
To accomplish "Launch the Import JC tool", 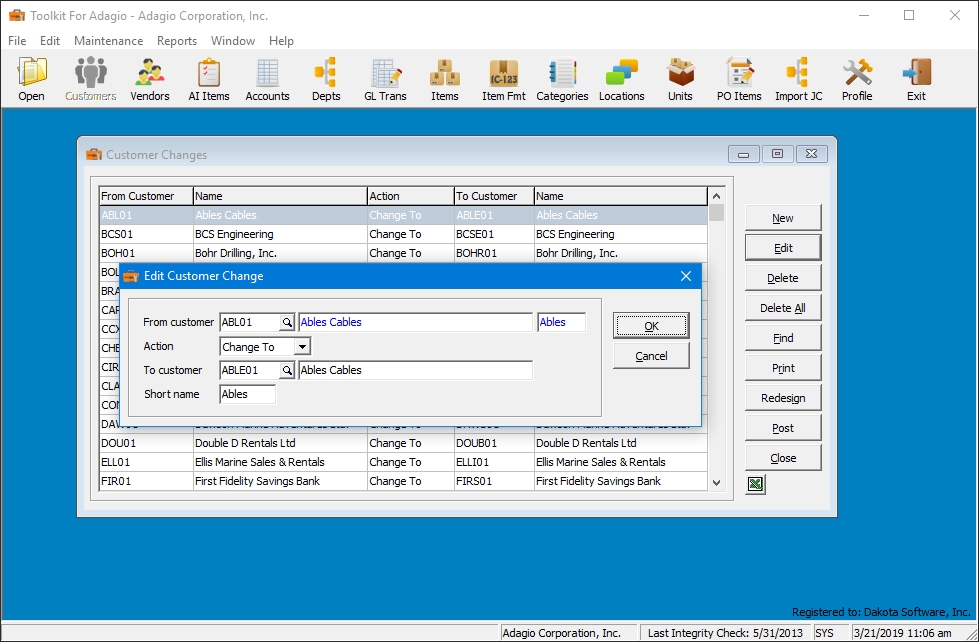I will click(x=799, y=79).
